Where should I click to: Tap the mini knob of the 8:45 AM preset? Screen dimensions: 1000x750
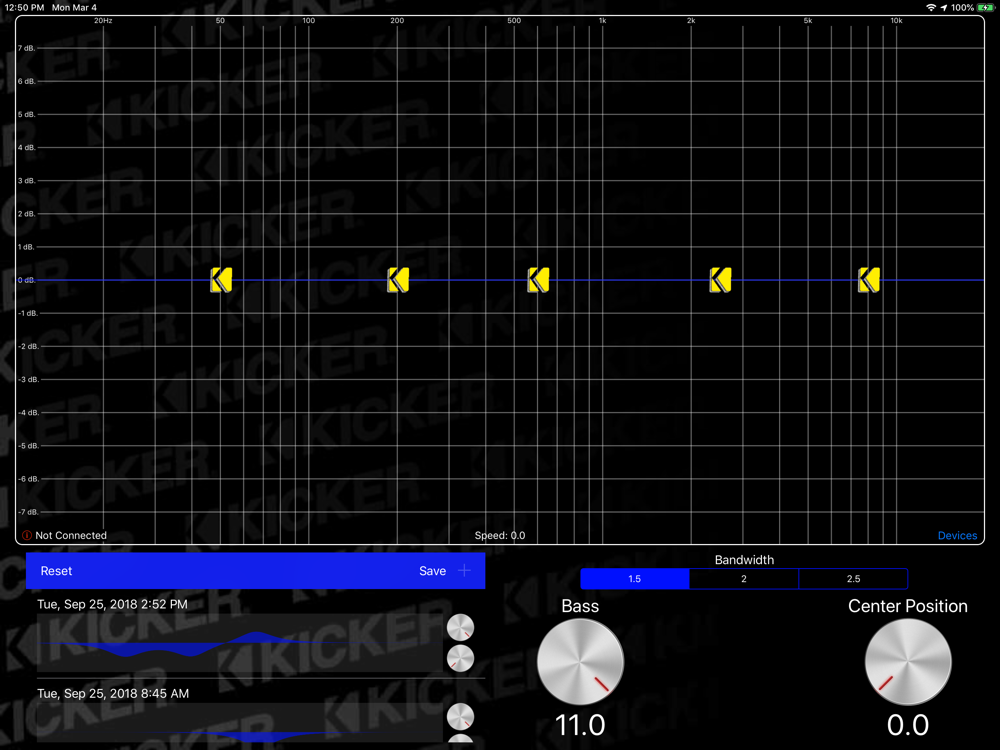(x=460, y=717)
